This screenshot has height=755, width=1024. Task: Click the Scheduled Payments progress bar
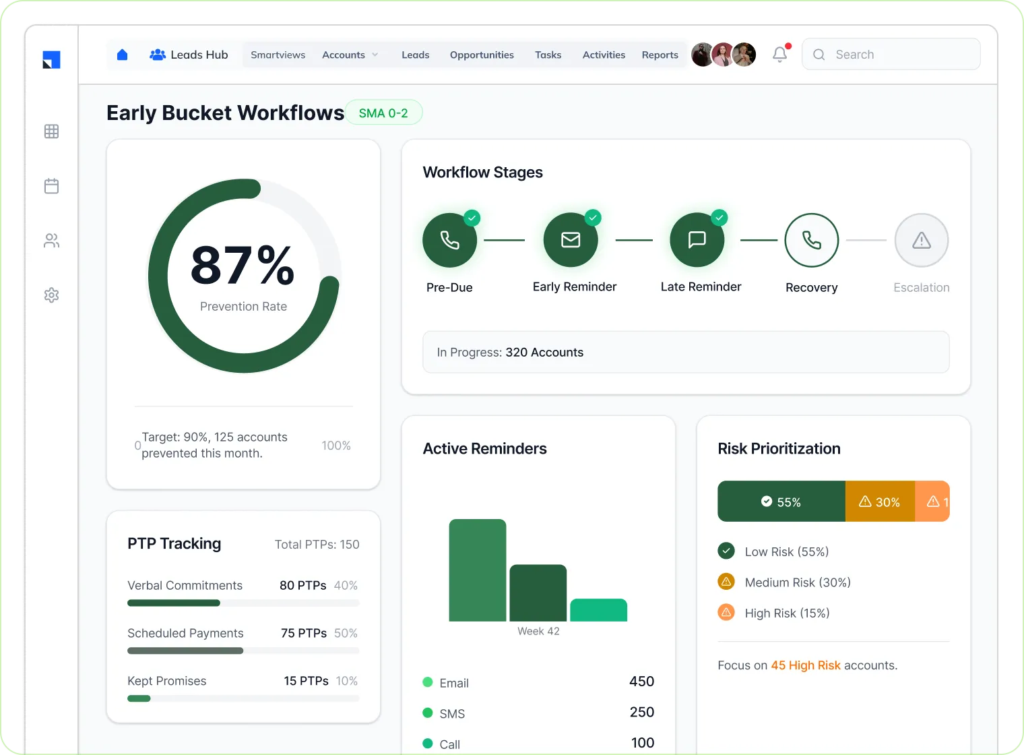(243, 651)
